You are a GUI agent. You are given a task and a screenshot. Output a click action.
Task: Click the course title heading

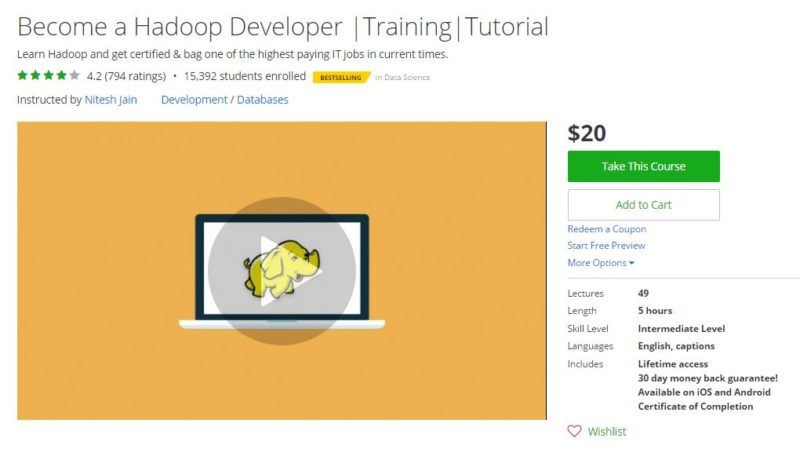(283, 27)
